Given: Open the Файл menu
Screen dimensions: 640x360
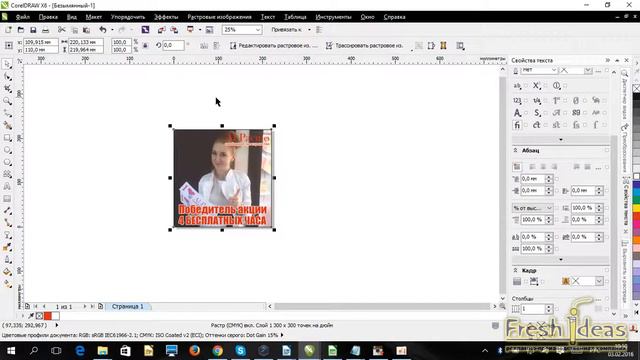Looking at the screenshot, I should (22, 17).
